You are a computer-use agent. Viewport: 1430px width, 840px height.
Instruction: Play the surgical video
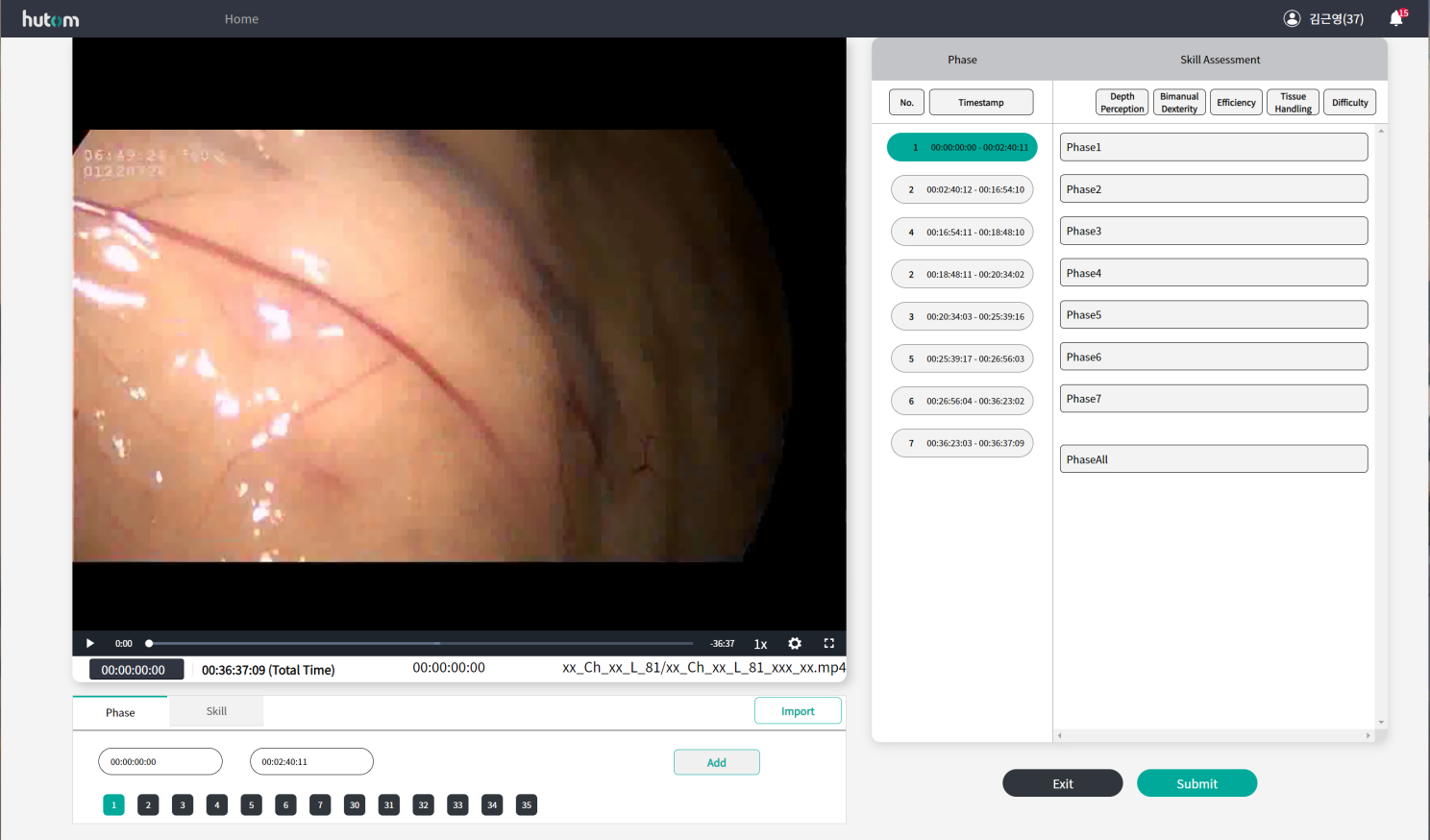coord(90,643)
